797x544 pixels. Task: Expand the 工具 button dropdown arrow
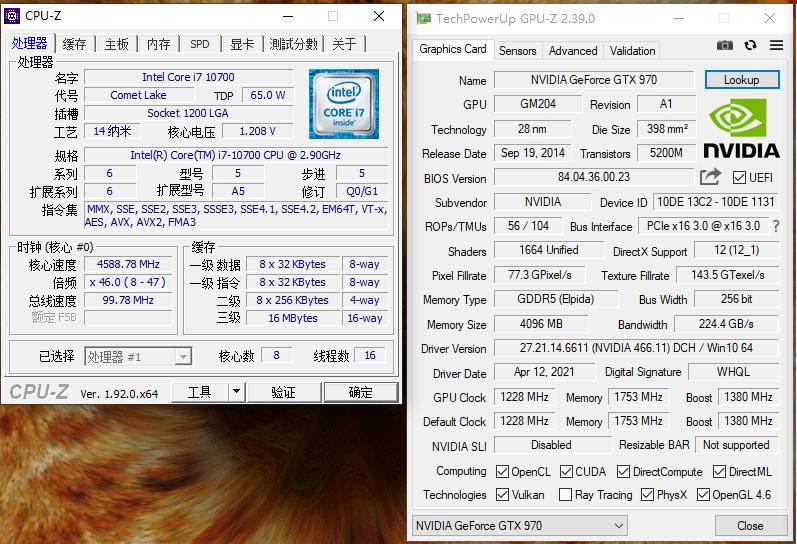(x=236, y=392)
